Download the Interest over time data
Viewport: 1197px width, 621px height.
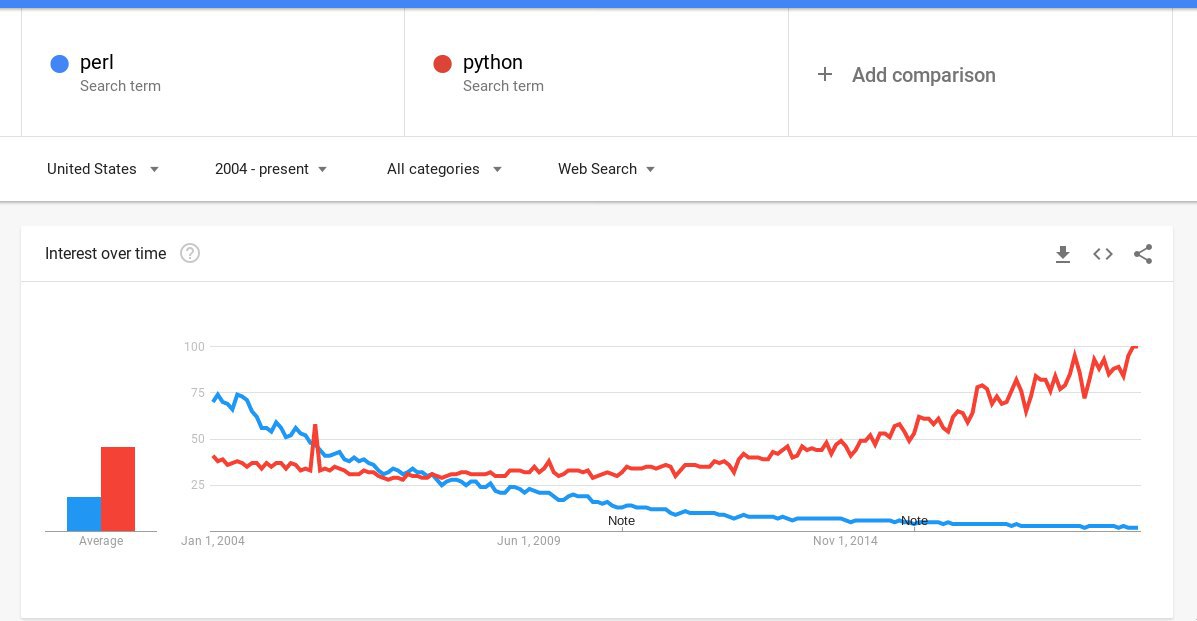click(1062, 254)
